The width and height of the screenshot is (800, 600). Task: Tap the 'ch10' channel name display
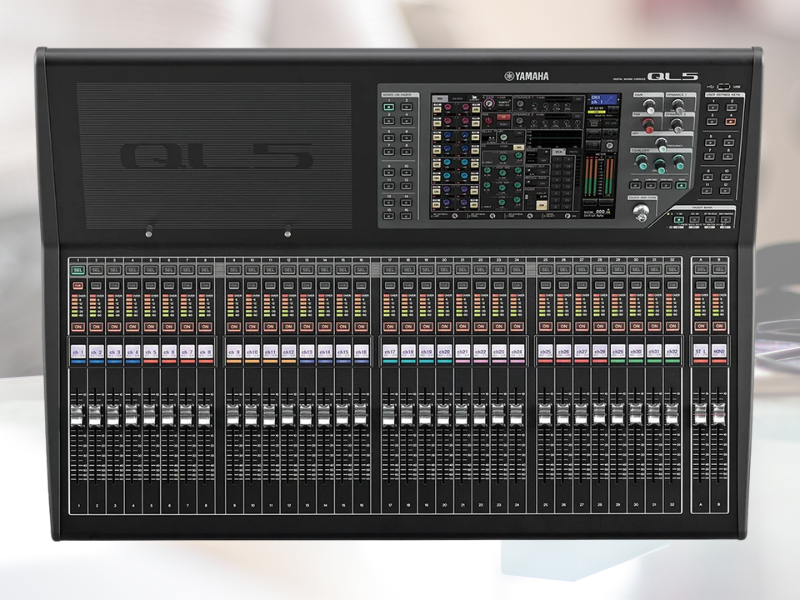(252, 352)
